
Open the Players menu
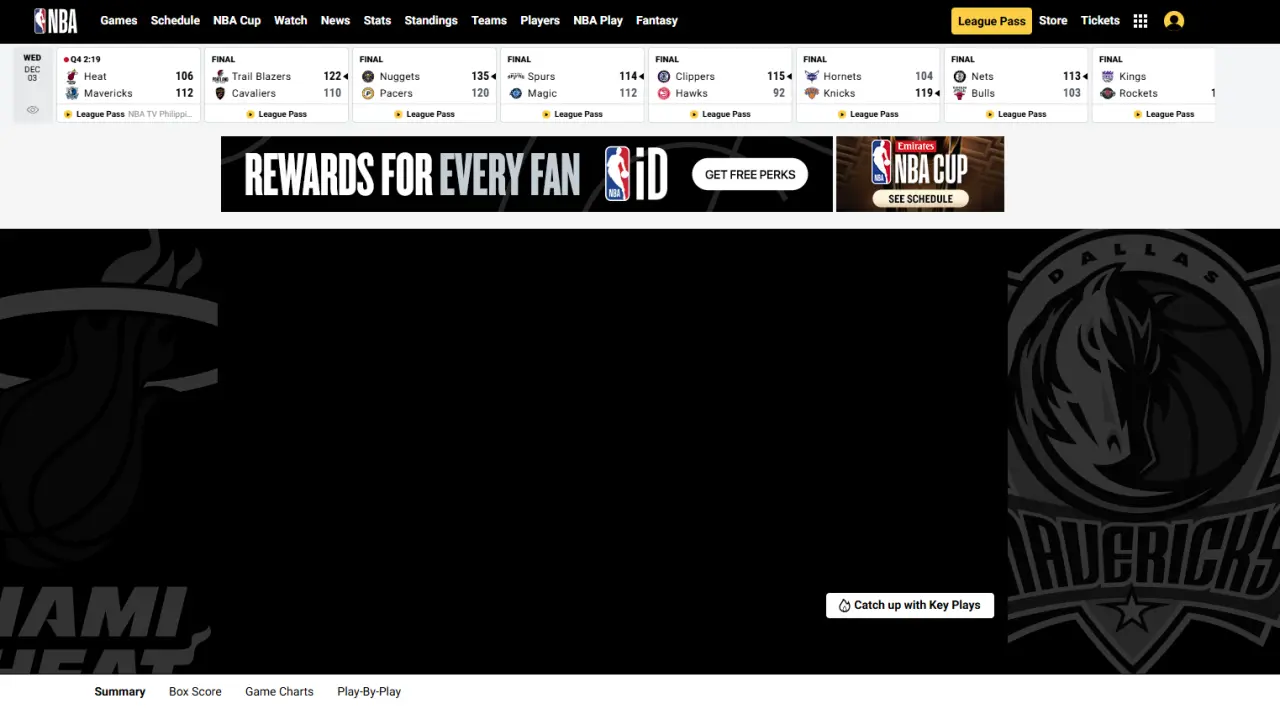(x=540, y=21)
